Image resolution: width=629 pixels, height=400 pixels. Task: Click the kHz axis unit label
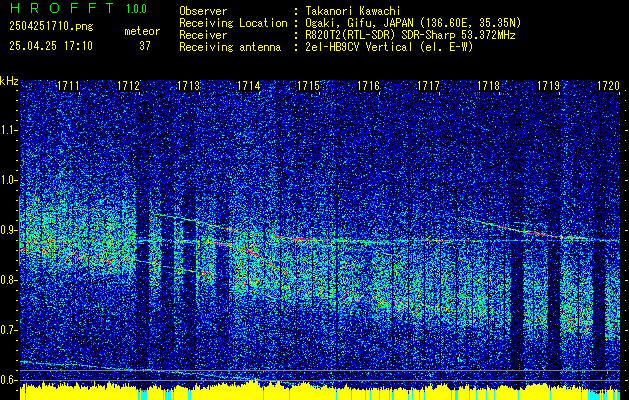[9, 81]
